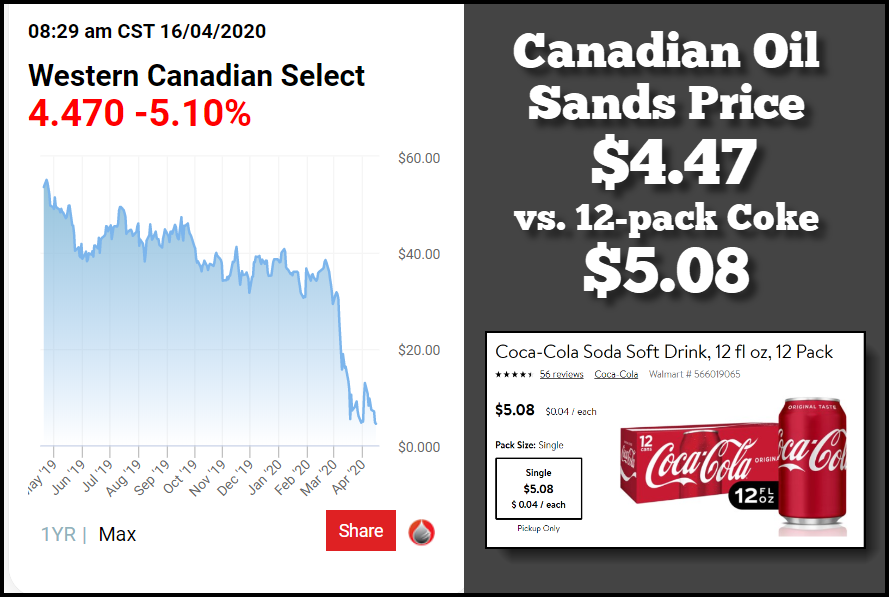This screenshot has height=597, width=889.
Task: Click the Pickup Only label
Action: (x=537, y=527)
